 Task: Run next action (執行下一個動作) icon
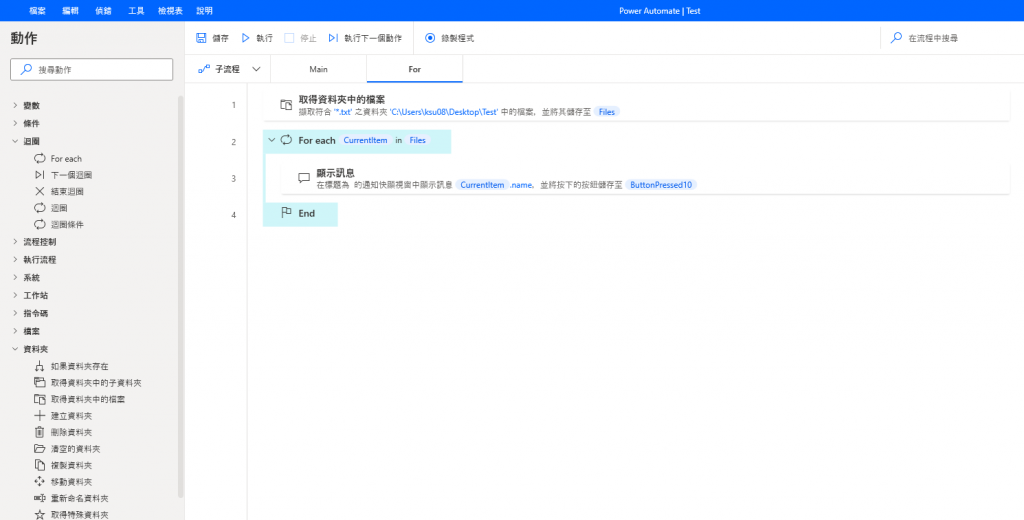click(x=334, y=38)
